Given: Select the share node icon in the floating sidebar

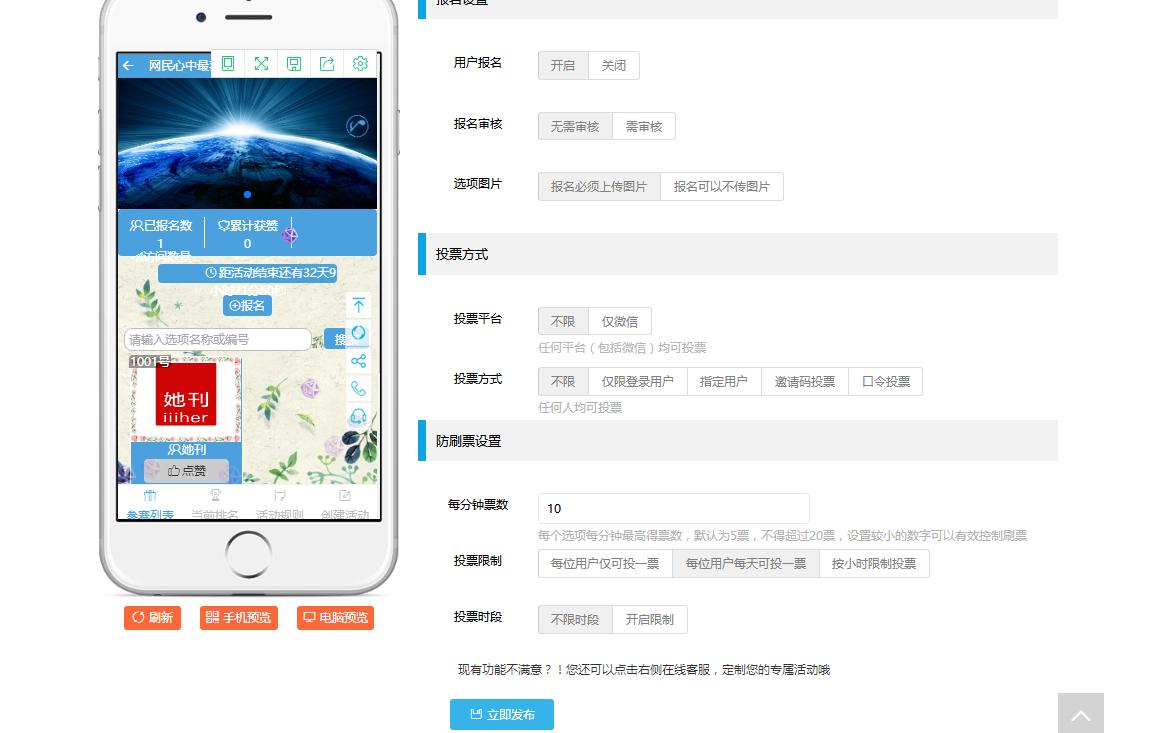Looking at the screenshot, I should pyautogui.click(x=358, y=360).
